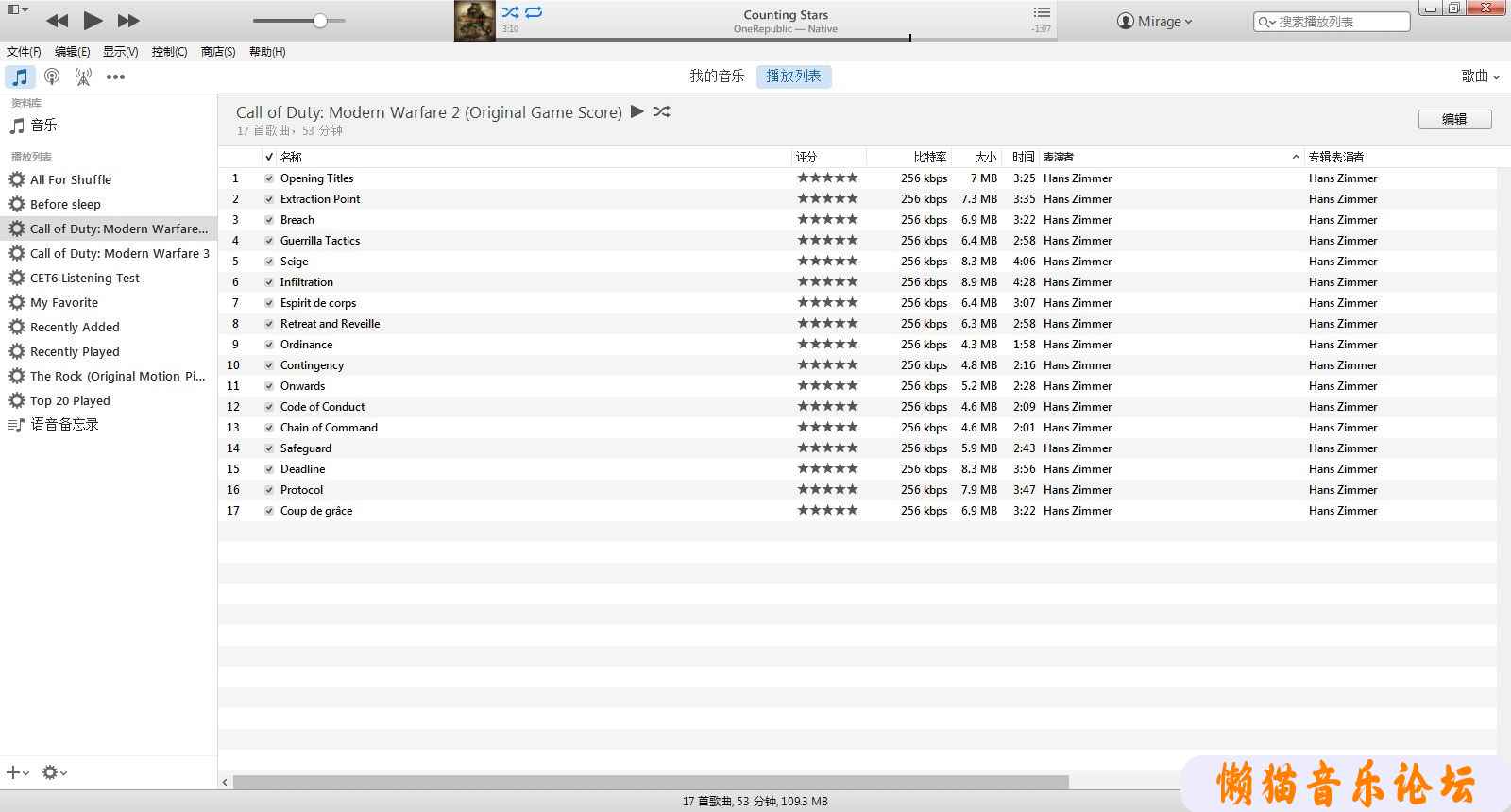Click the 编辑 playlist button
1511x812 pixels.
pyautogui.click(x=1454, y=119)
